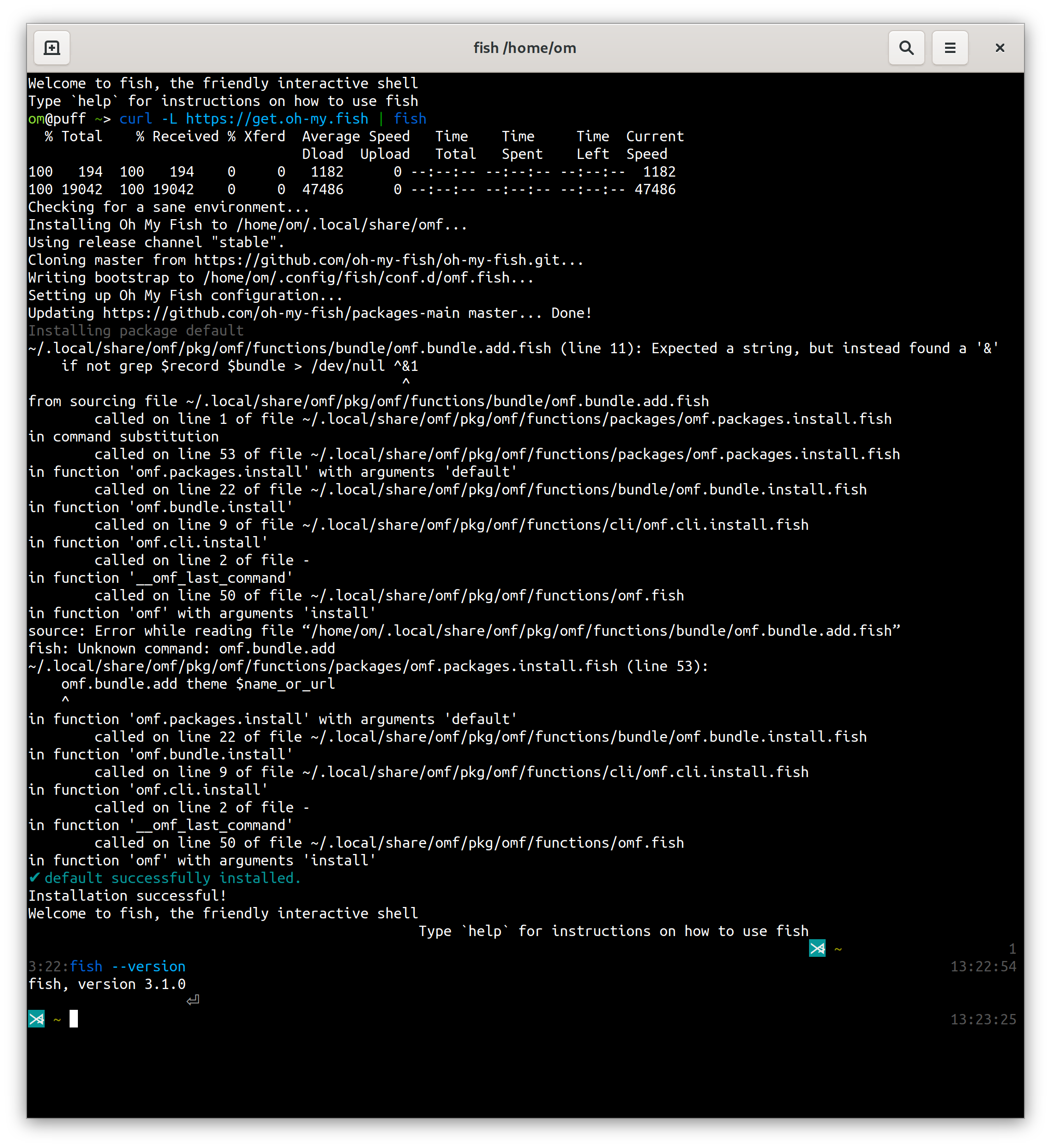Click the terminal cursor block at prompt
Screen dimensions: 1051x1148
point(73,1018)
